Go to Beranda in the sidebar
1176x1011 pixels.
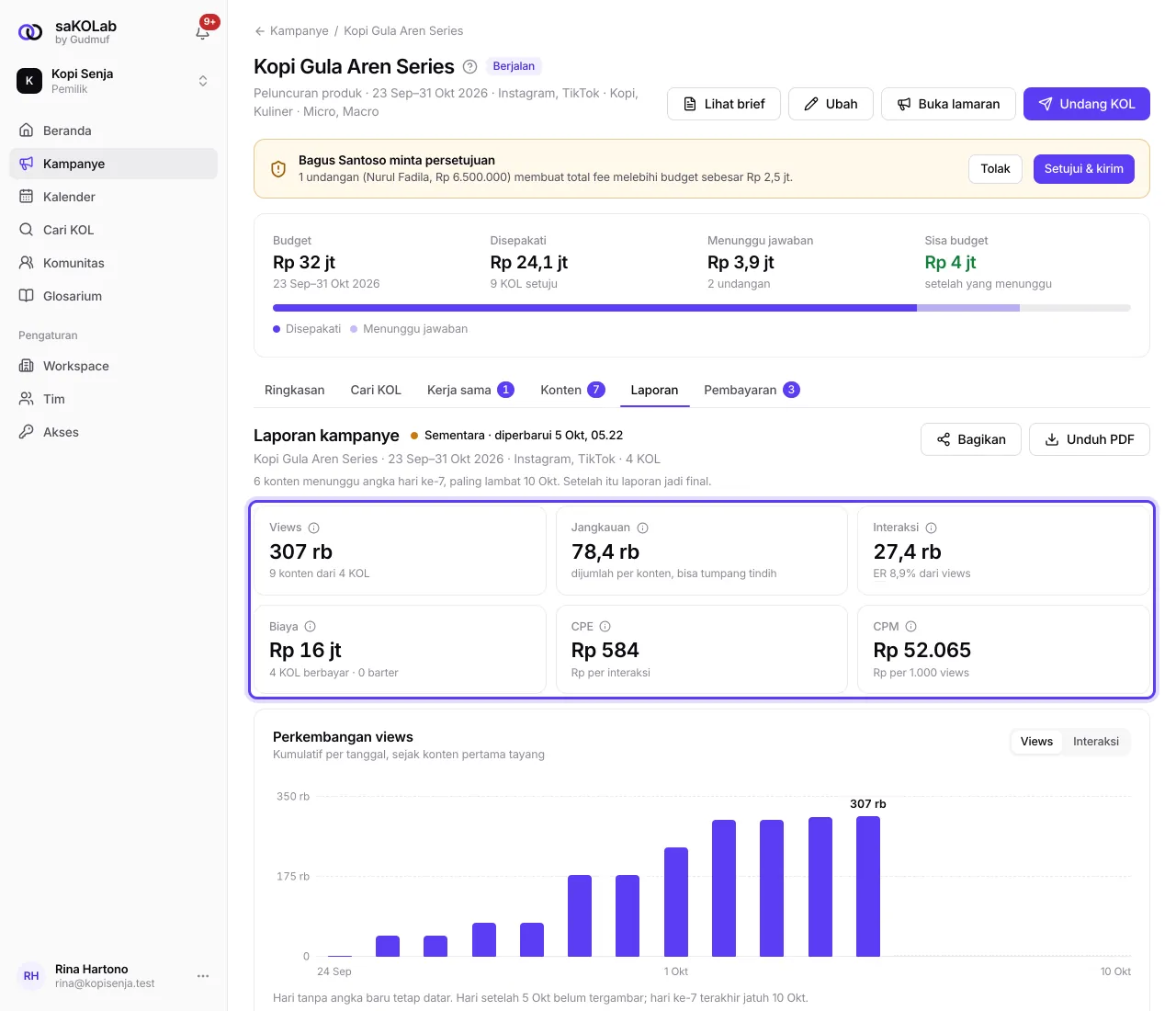click(113, 131)
